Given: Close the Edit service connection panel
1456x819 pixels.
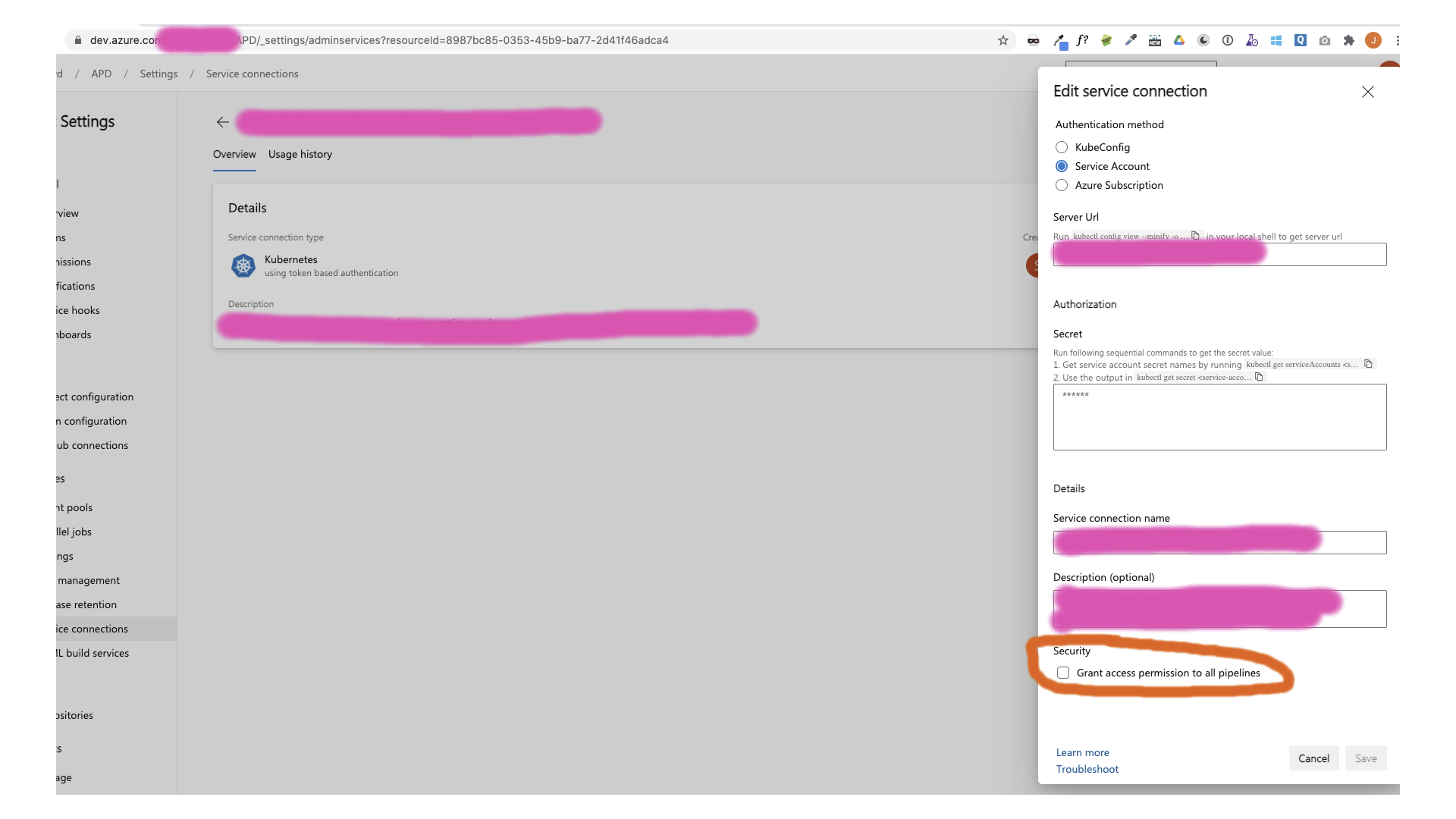Looking at the screenshot, I should click(1368, 92).
